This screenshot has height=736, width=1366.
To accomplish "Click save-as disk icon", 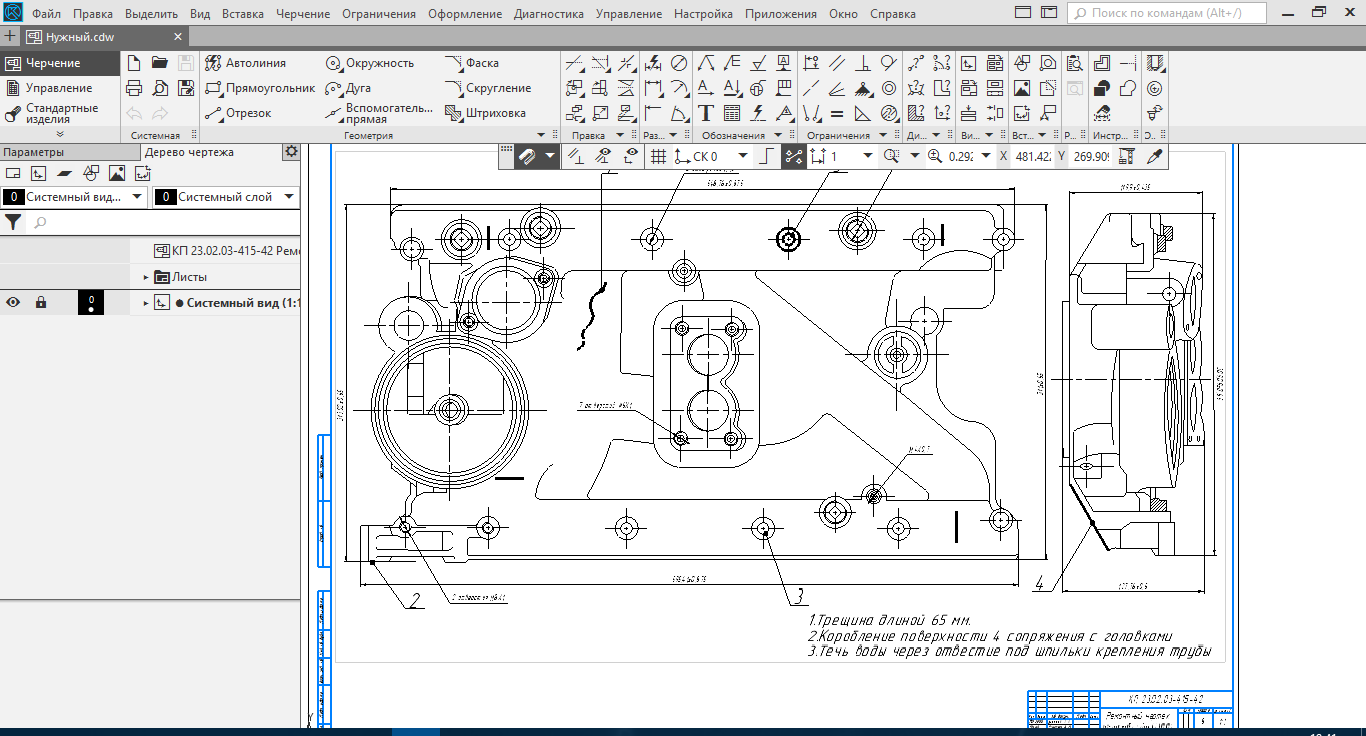I will [x=186, y=88].
